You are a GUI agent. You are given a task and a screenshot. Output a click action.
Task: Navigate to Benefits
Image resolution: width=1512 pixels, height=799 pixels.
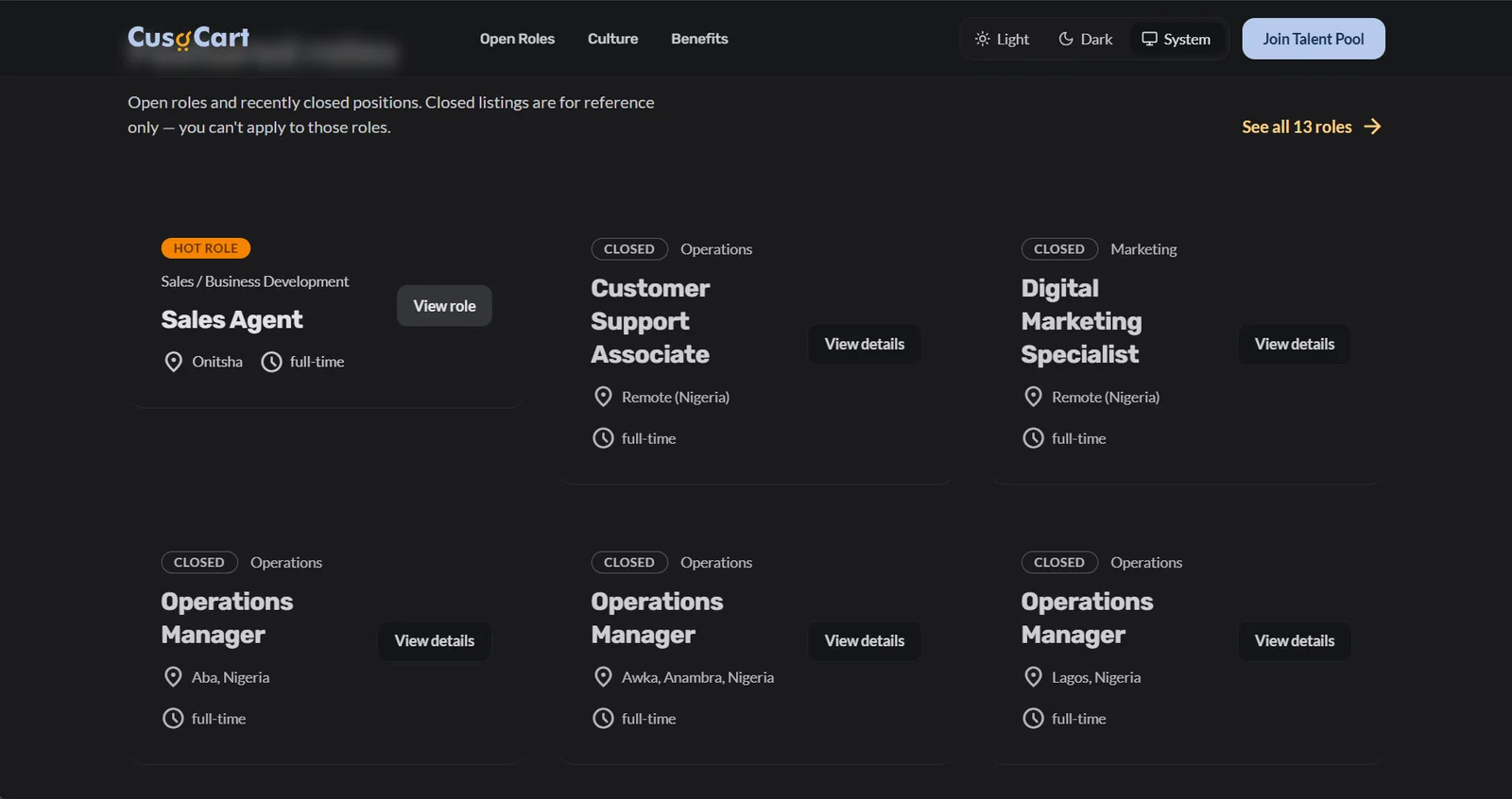coord(699,39)
